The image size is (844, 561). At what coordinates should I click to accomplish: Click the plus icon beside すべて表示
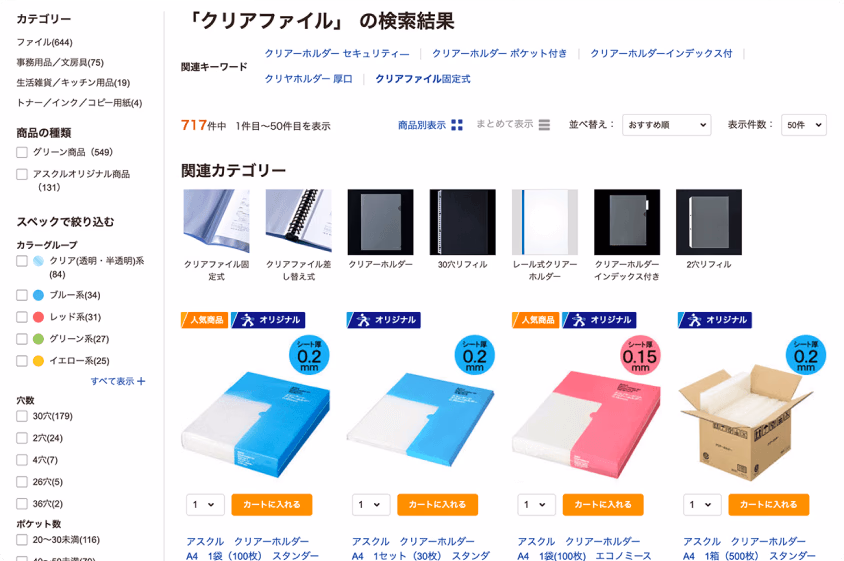pyautogui.click(x=141, y=381)
